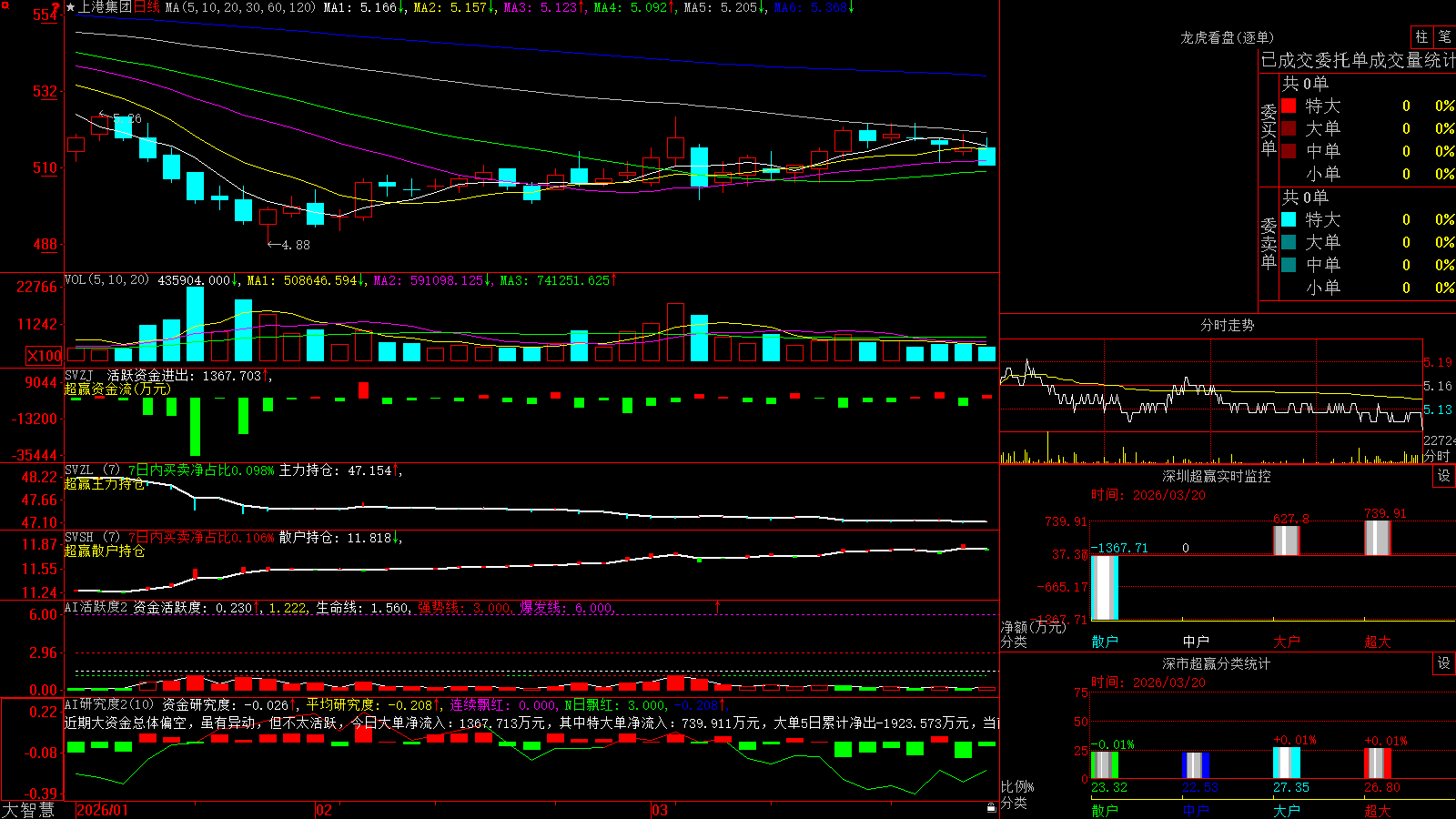Click the dark red 大单 buy-order color swatch
This screenshot has height=819, width=1456.
point(1289,128)
